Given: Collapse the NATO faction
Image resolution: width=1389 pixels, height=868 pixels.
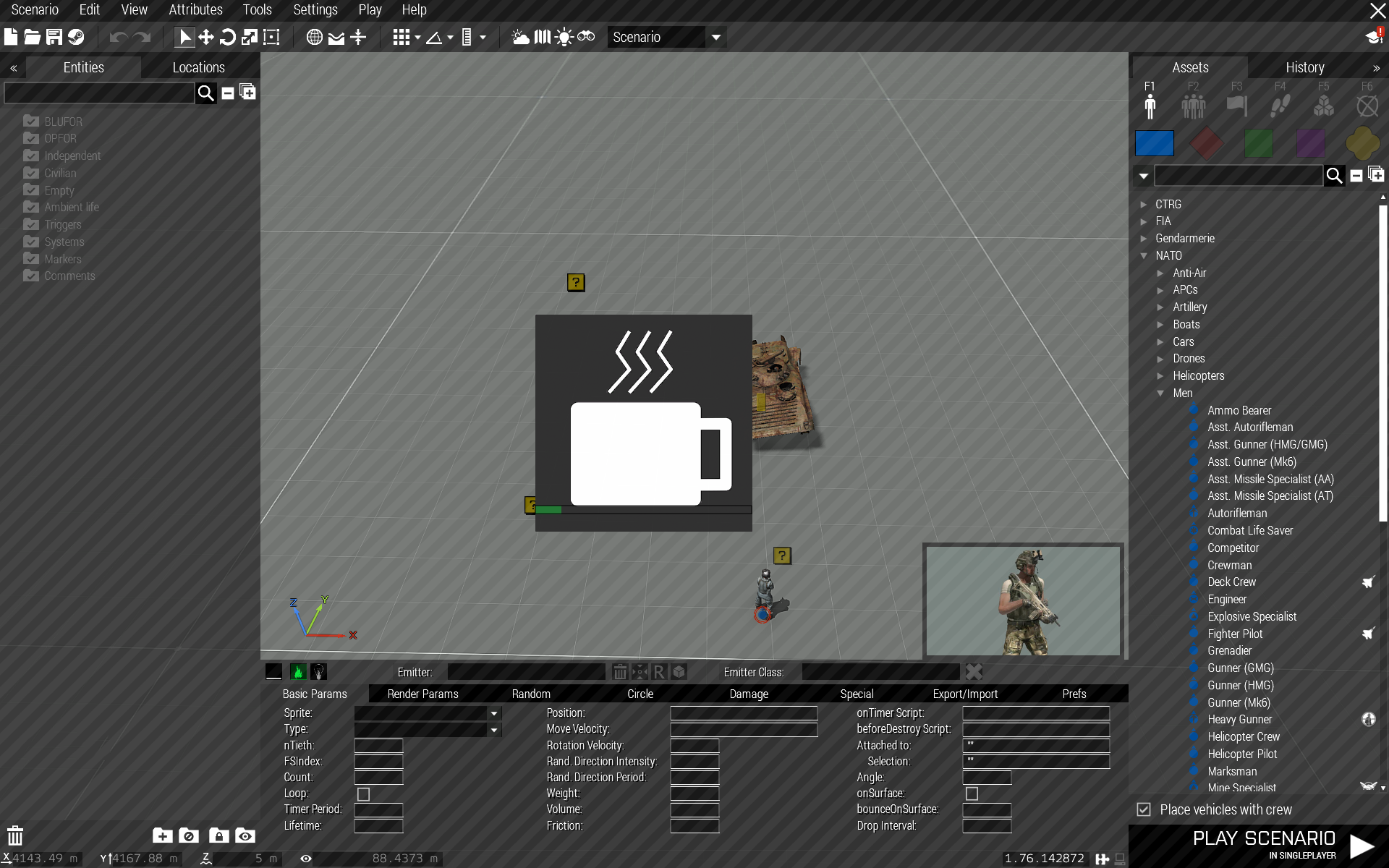Looking at the screenshot, I should coord(1144,256).
